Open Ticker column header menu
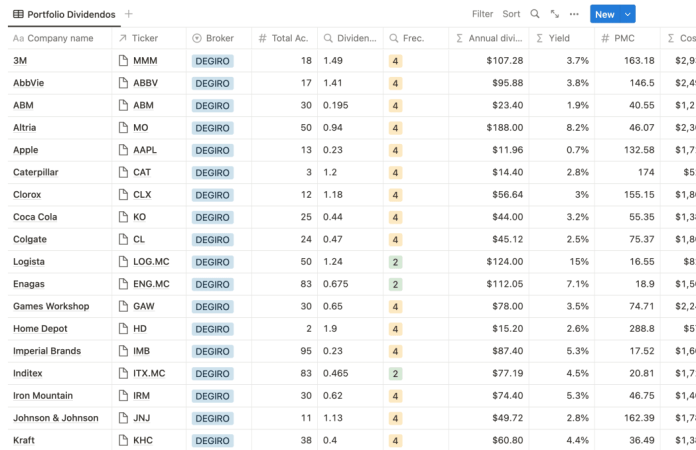The width and height of the screenshot is (696, 450). (149, 38)
